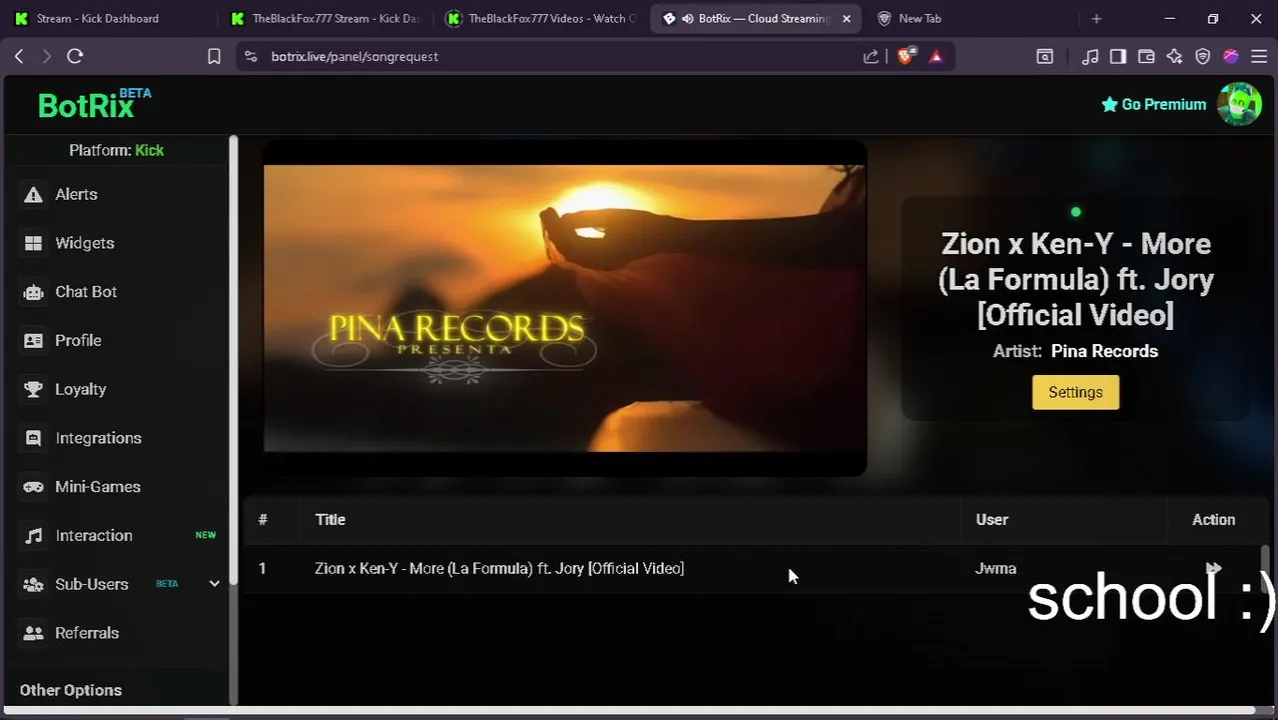Click the Other Options heading
This screenshot has height=720, width=1278.
click(71, 690)
